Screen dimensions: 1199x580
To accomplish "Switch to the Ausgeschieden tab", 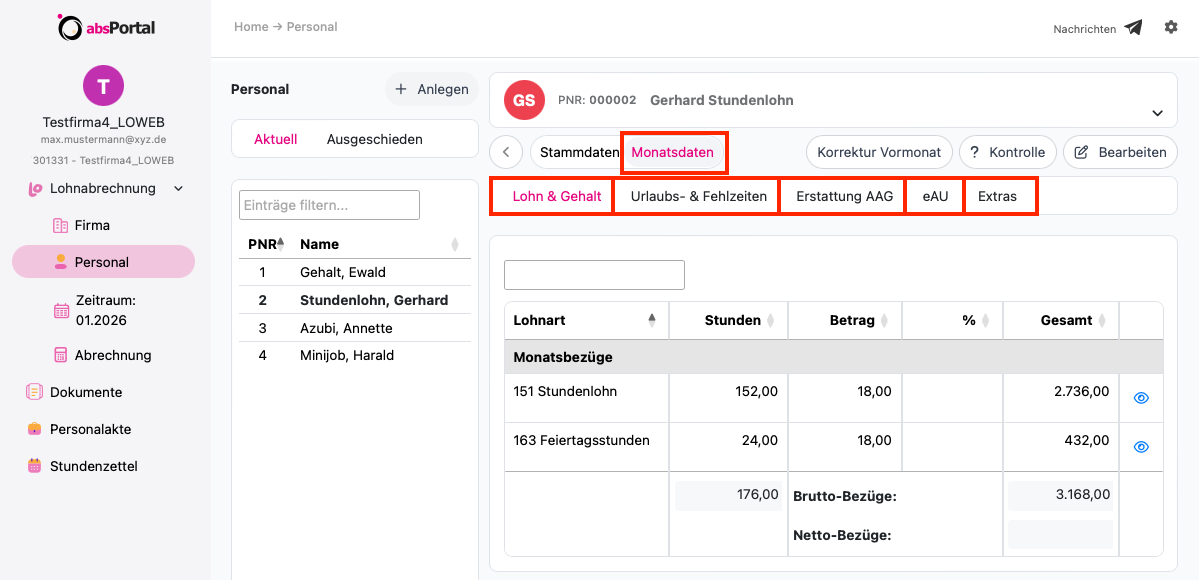I will [375, 139].
